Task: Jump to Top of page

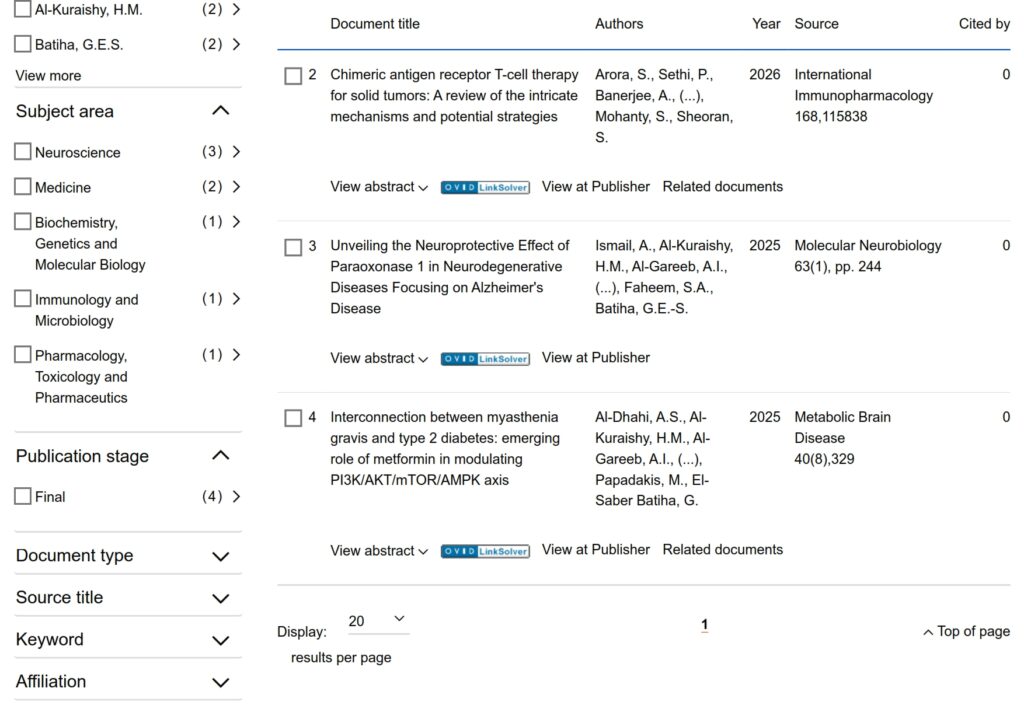Action: pos(966,632)
